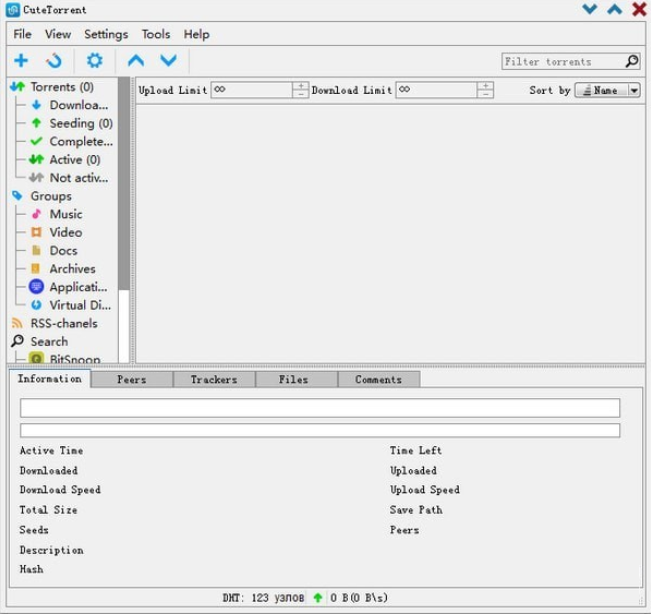Select the Music group in sidebar
The width and height of the screenshot is (651, 614).
click(66, 214)
